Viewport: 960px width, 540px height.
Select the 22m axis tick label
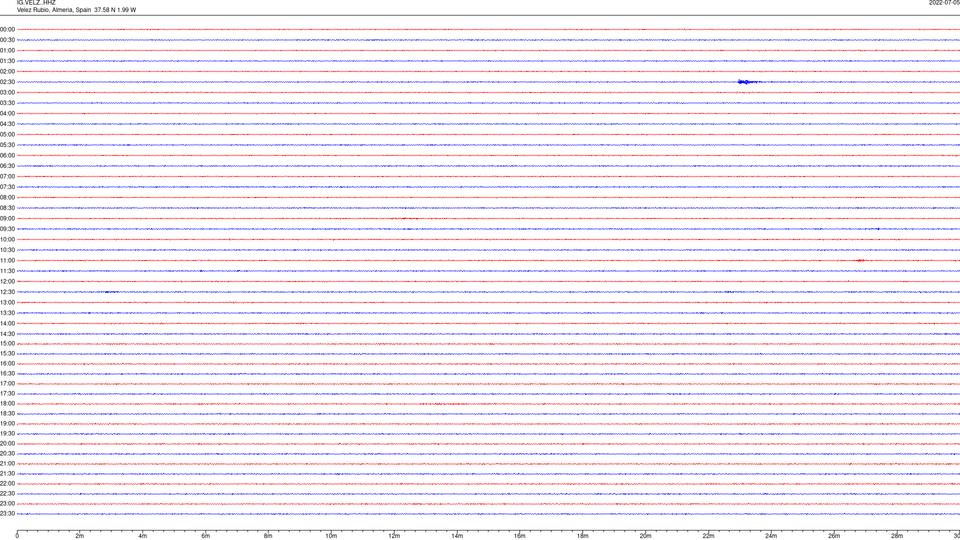(x=708, y=536)
